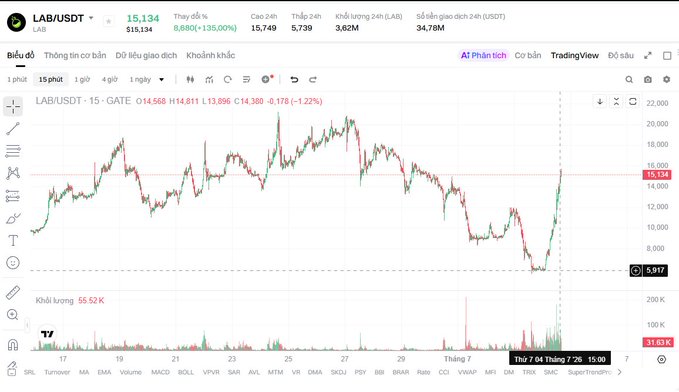
Task: Click the collapse arrows icon on chart
Action: point(616,101)
